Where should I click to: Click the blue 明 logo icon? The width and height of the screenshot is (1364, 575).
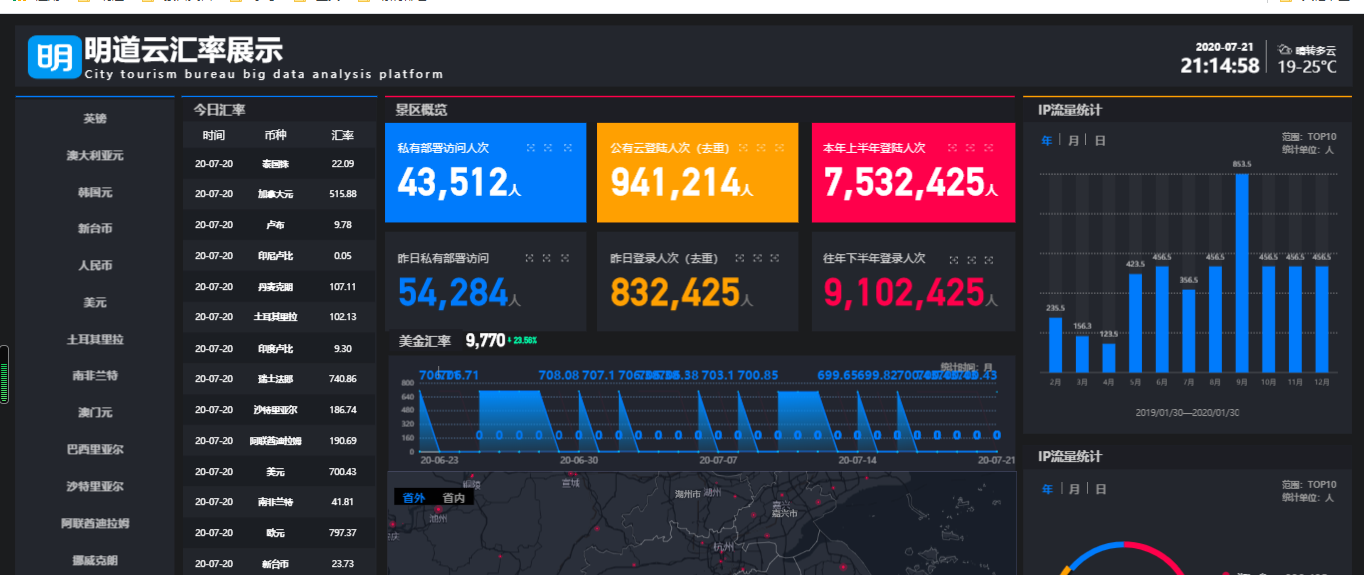[53, 56]
